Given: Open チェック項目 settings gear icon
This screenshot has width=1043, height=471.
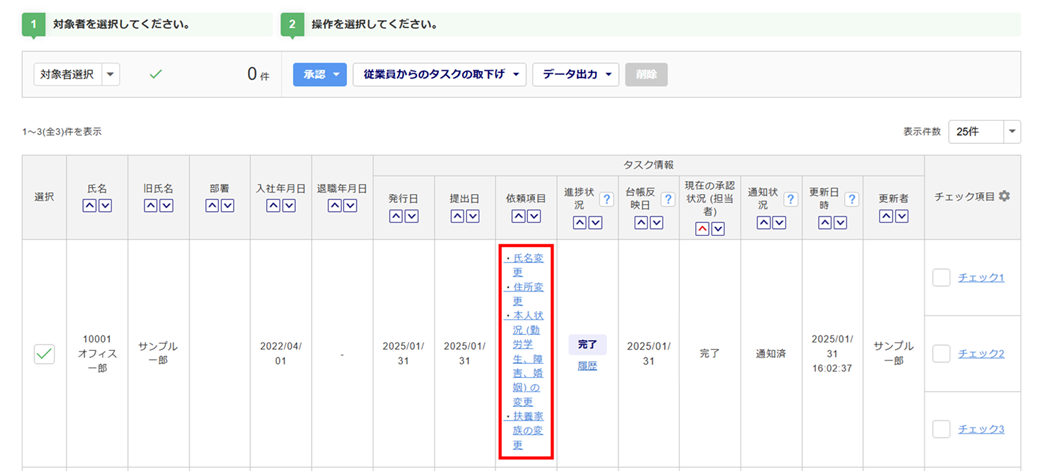Looking at the screenshot, I should pyautogui.click(x=1004, y=197).
